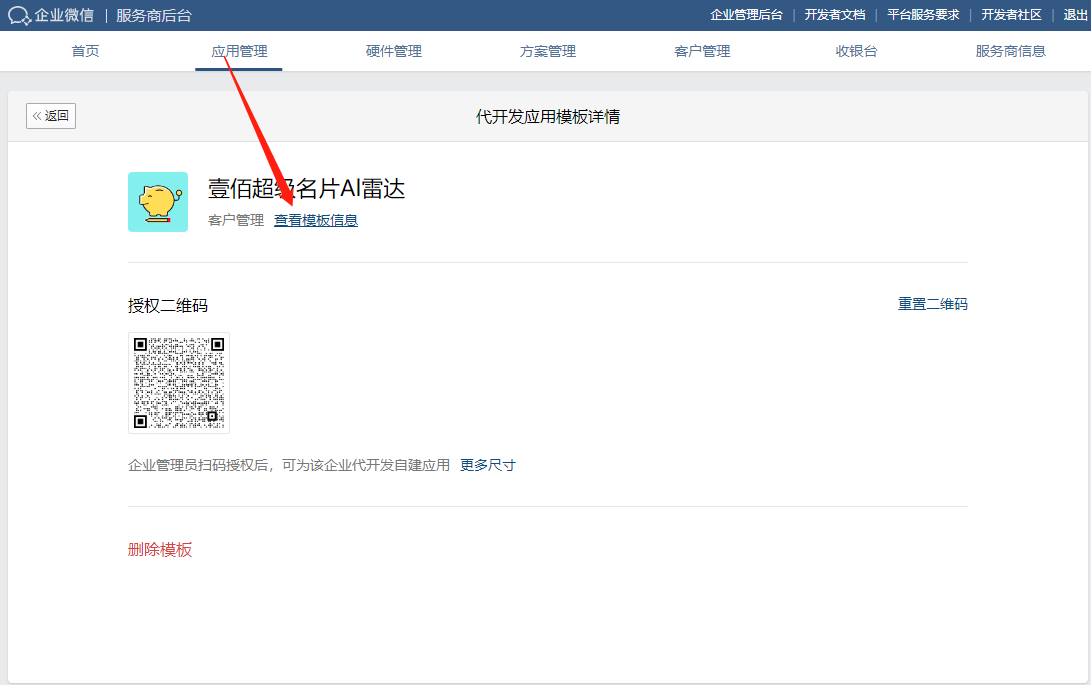
Task: Open the 开发者文档 link
Action: point(835,15)
